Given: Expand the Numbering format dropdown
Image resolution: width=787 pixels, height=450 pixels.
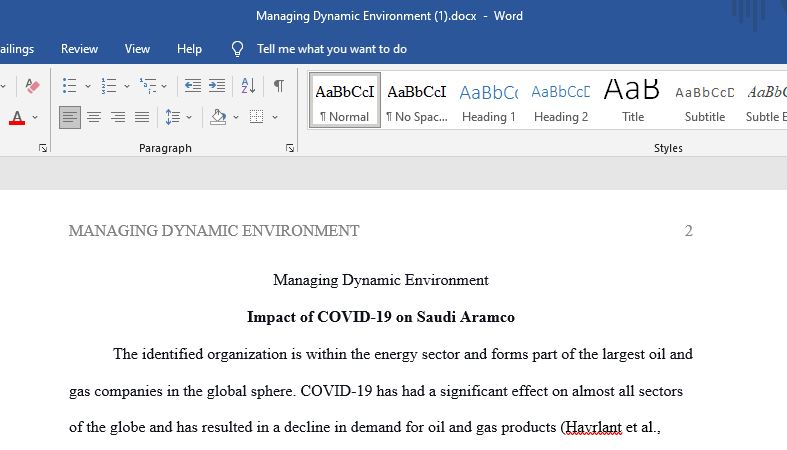Looking at the screenshot, I should click(126, 86).
